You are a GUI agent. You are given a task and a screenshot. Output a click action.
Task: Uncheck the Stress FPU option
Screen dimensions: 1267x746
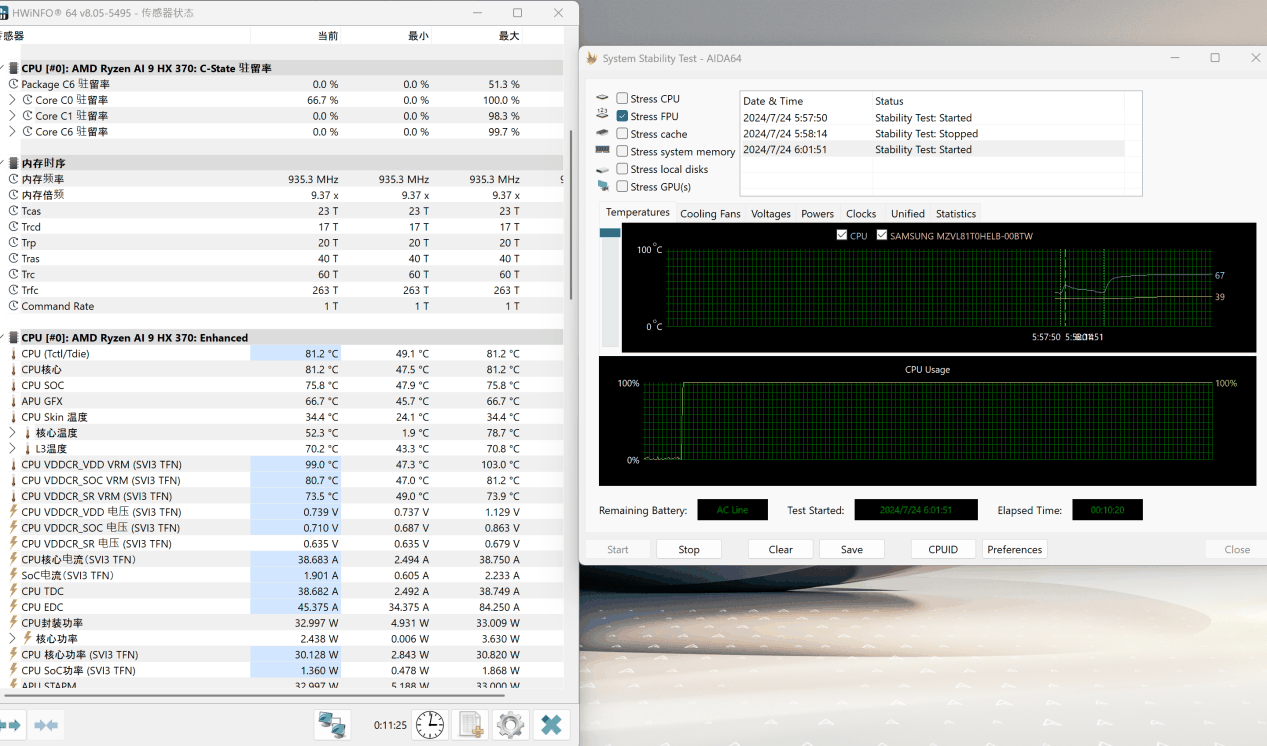[x=622, y=116]
